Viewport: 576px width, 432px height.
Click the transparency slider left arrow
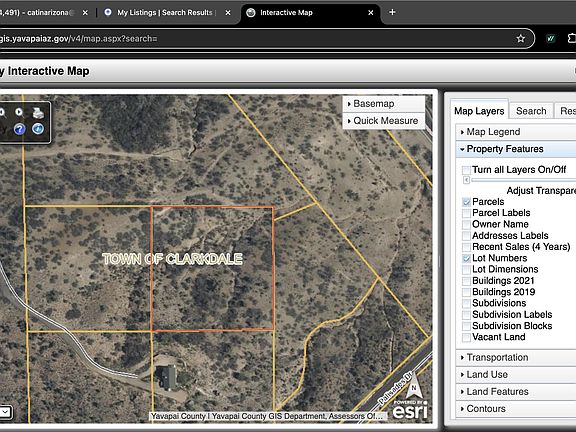coord(466,180)
